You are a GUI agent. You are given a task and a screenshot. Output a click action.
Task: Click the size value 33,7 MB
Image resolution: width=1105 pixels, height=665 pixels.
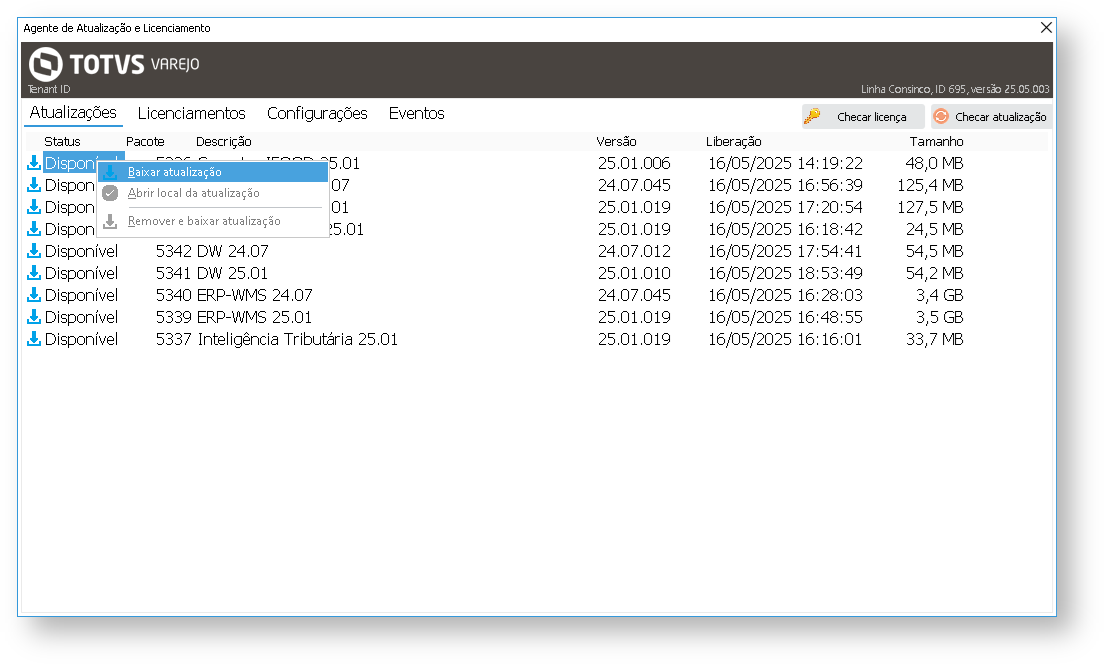[x=934, y=339]
